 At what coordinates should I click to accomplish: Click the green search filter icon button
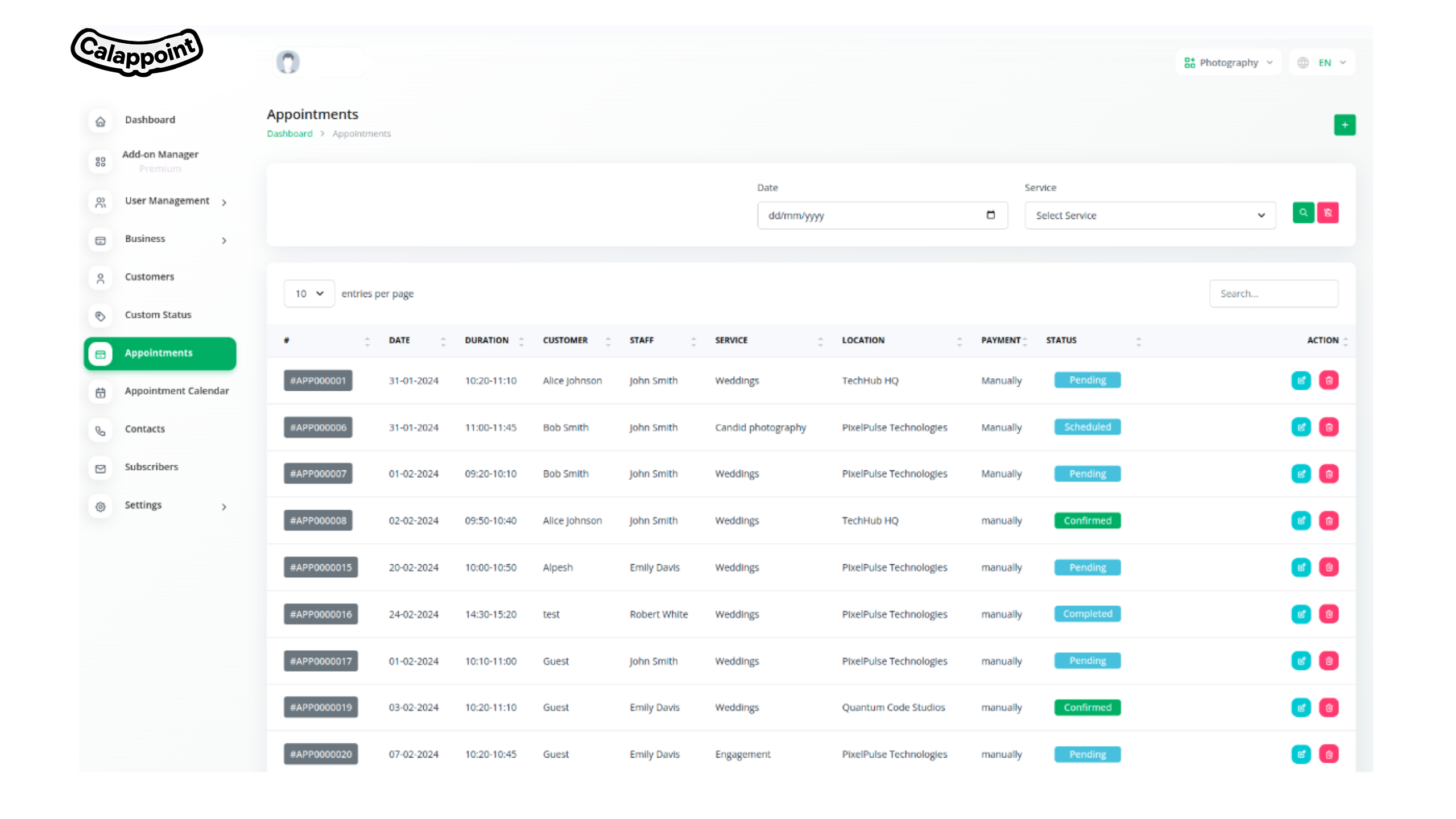point(1303,213)
